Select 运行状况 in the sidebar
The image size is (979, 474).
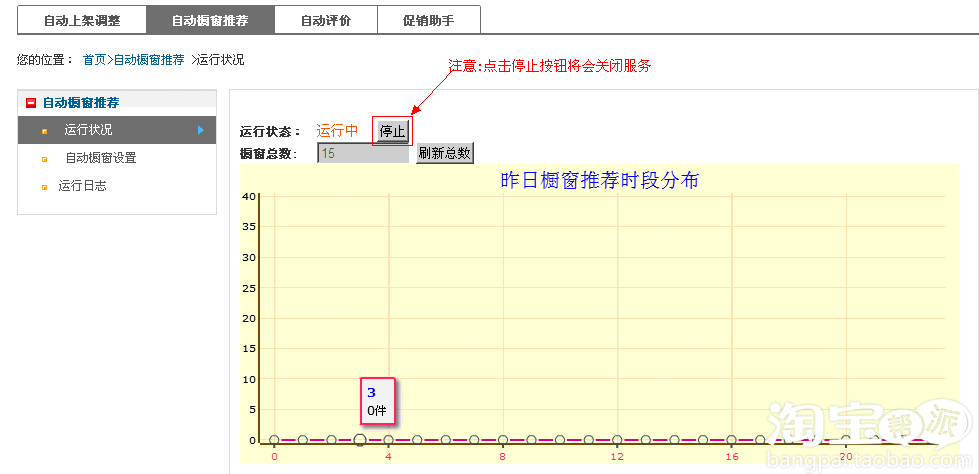point(117,130)
